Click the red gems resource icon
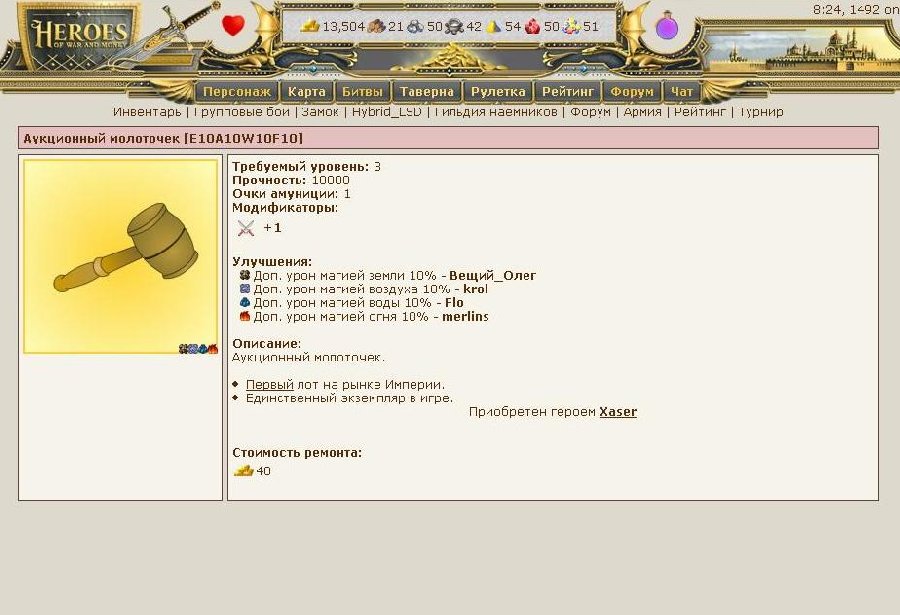Screen dimensions: 900x615 point(533,26)
